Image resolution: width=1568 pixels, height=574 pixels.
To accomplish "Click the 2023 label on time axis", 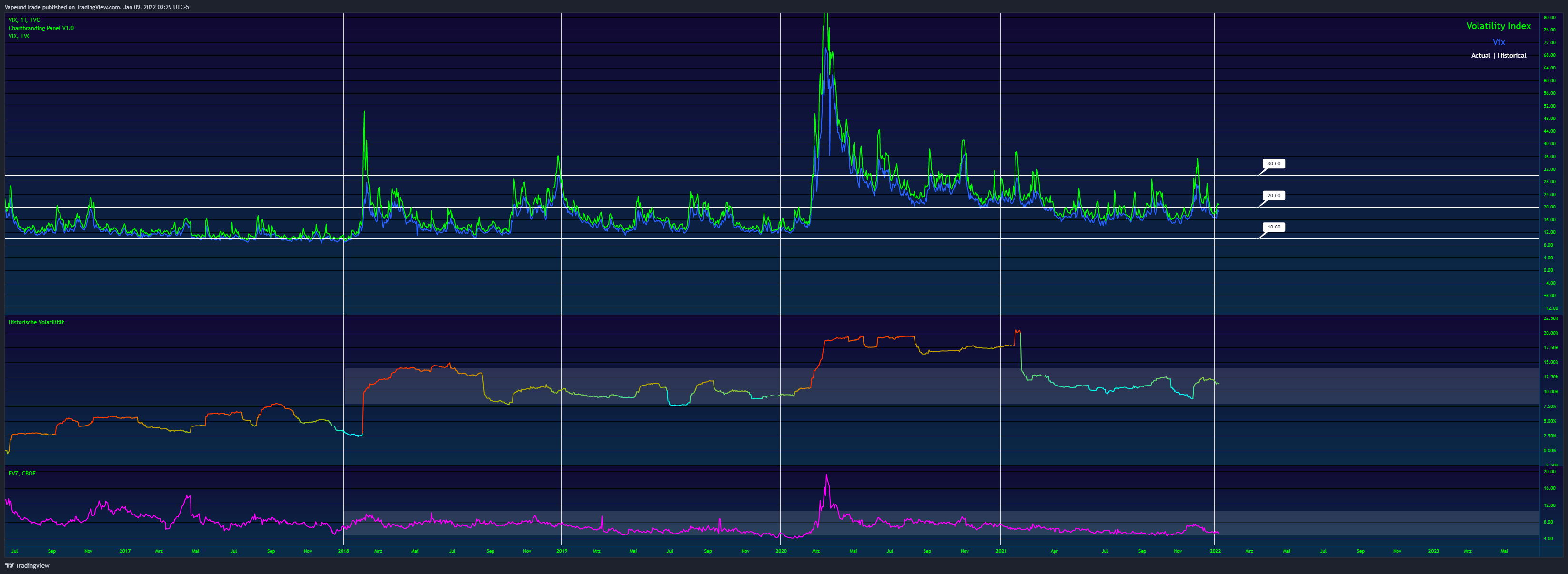I will [x=1434, y=551].
